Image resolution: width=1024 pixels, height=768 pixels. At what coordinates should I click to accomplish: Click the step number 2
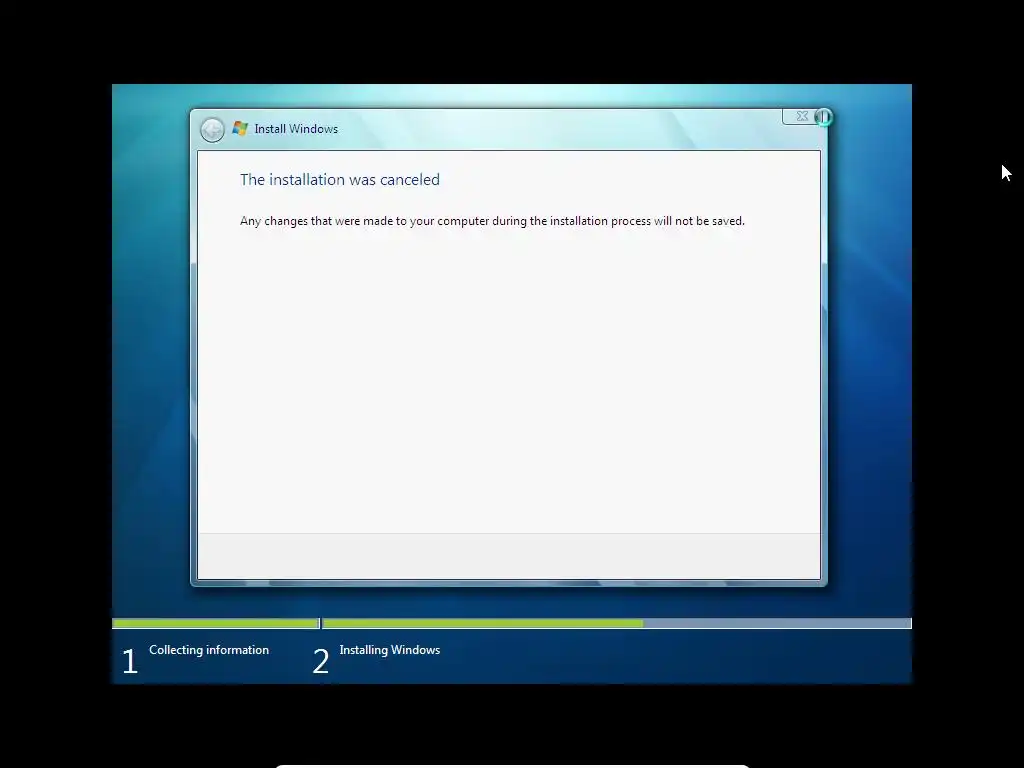pos(321,661)
